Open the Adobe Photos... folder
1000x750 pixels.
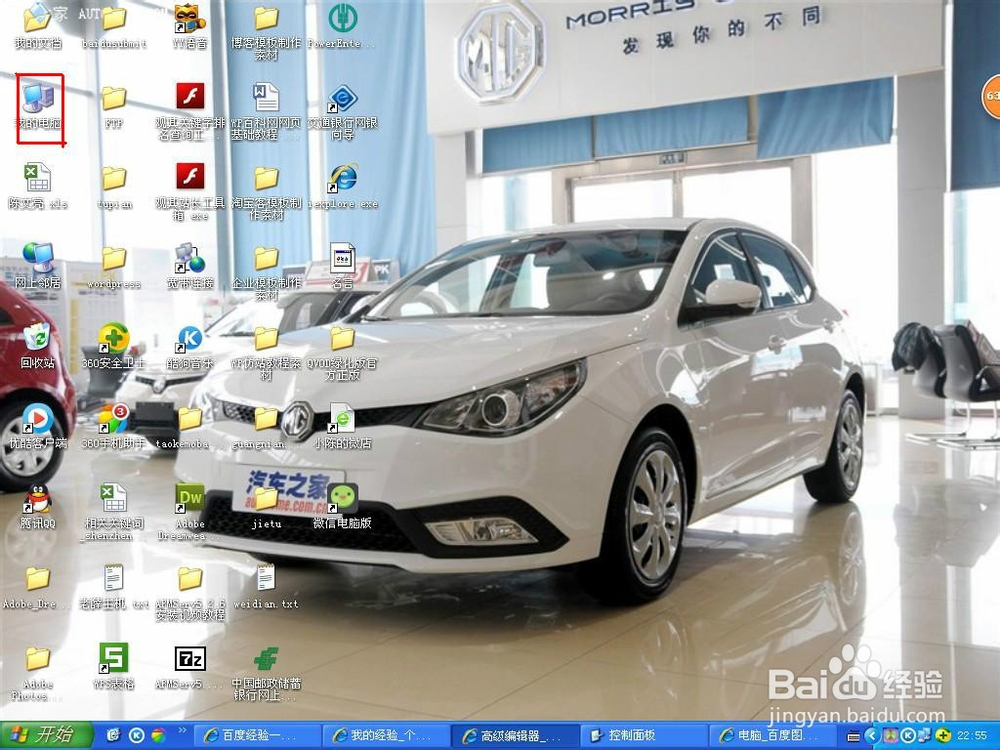coord(37,659)
